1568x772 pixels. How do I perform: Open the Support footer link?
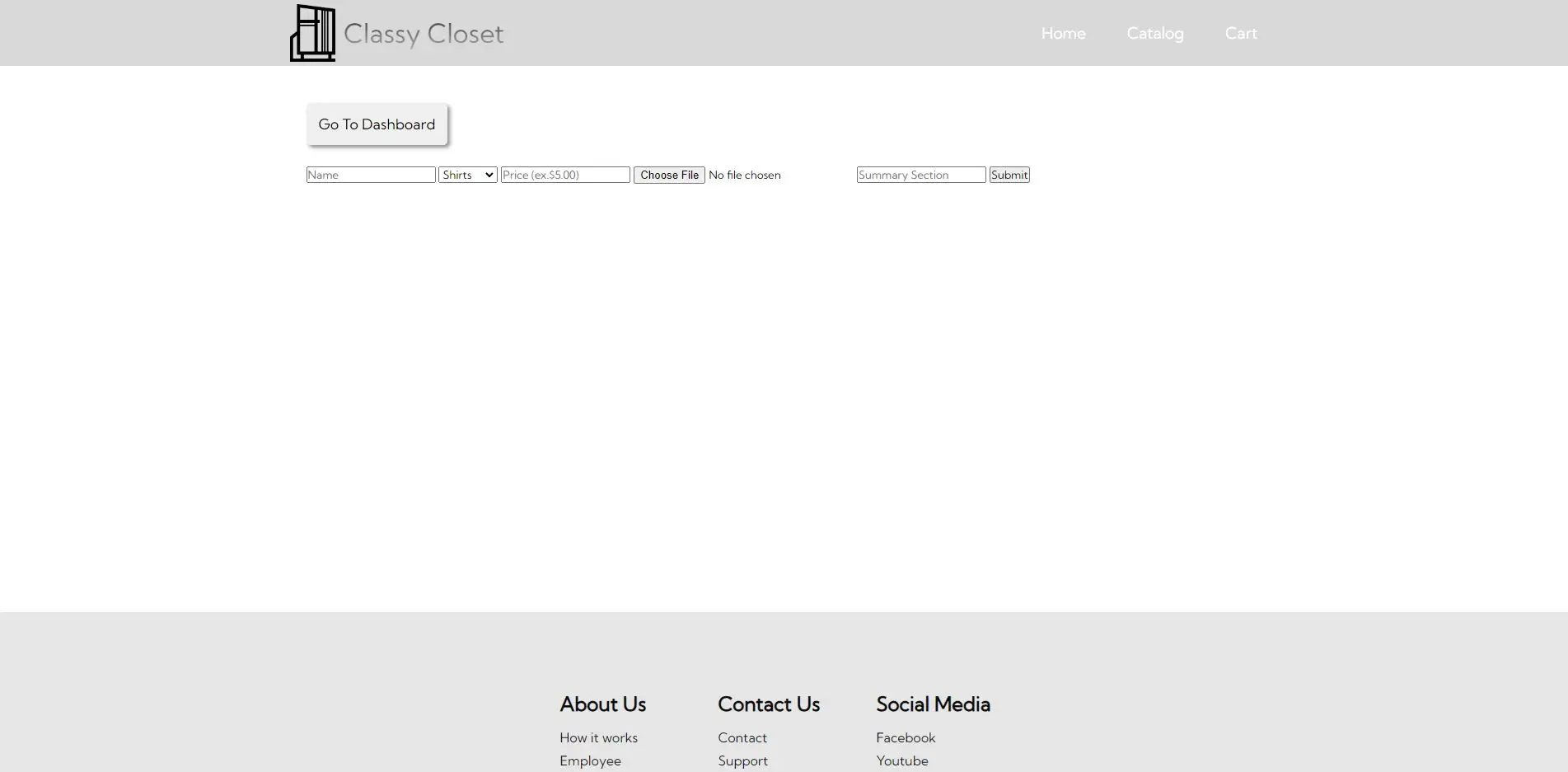tap(742, 760)
